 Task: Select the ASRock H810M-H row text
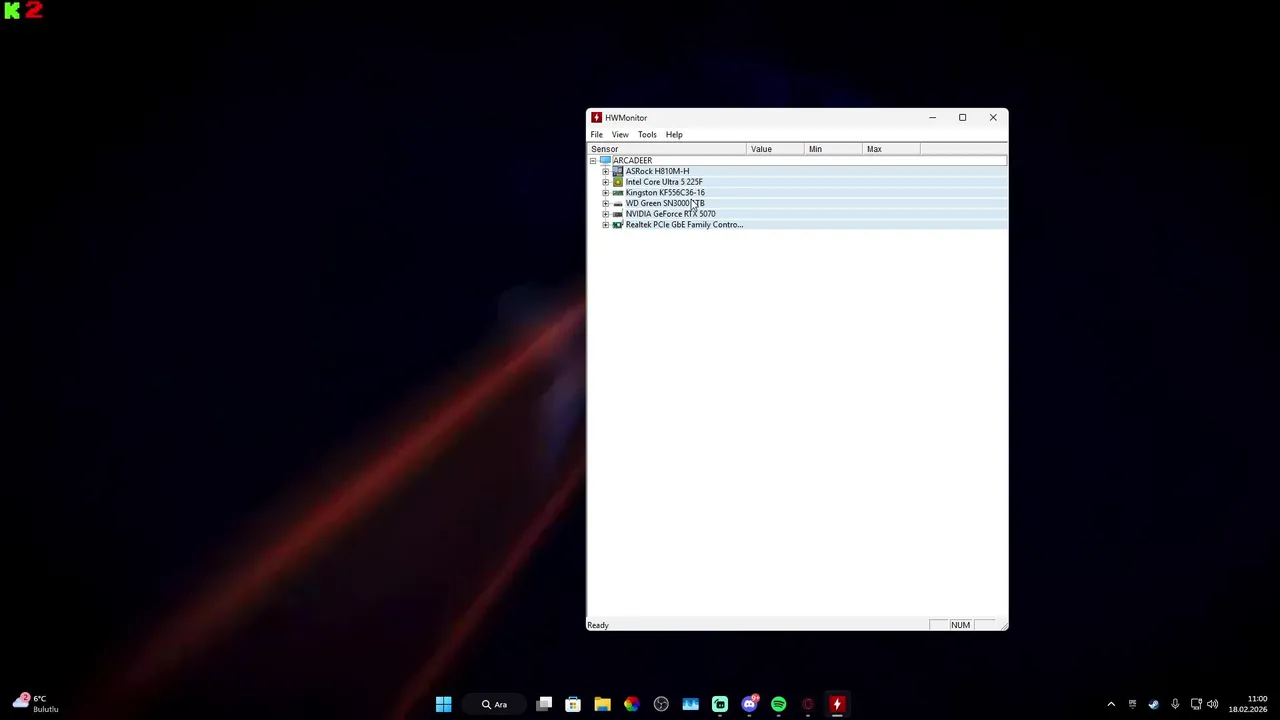click(657, 171)
